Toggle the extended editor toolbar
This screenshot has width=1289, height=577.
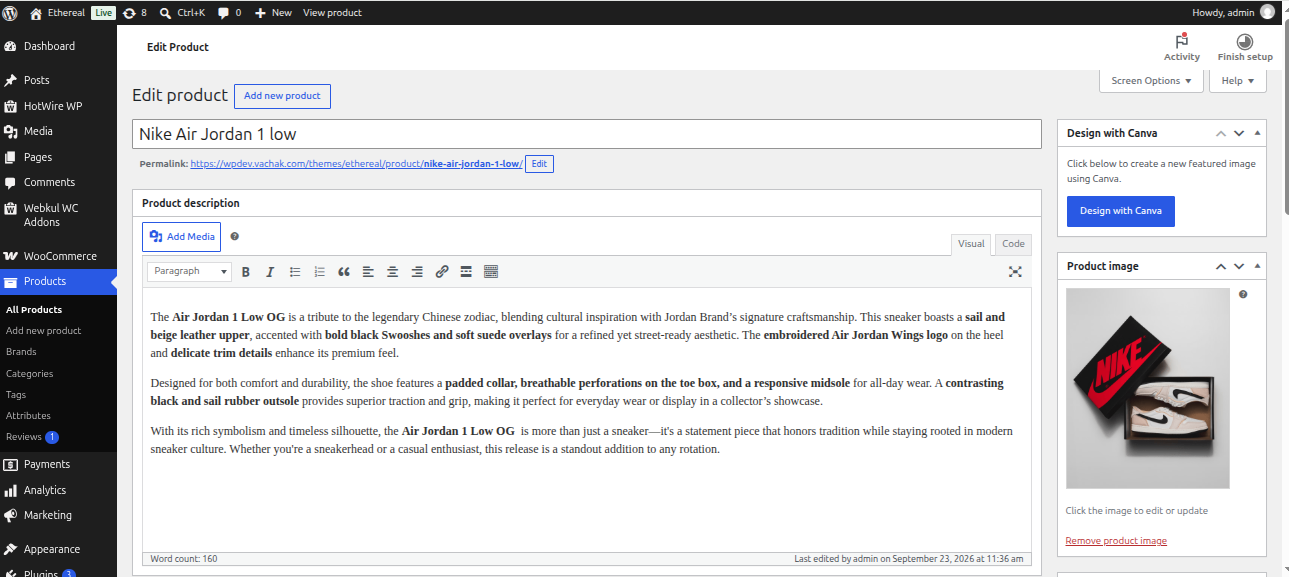491,272
